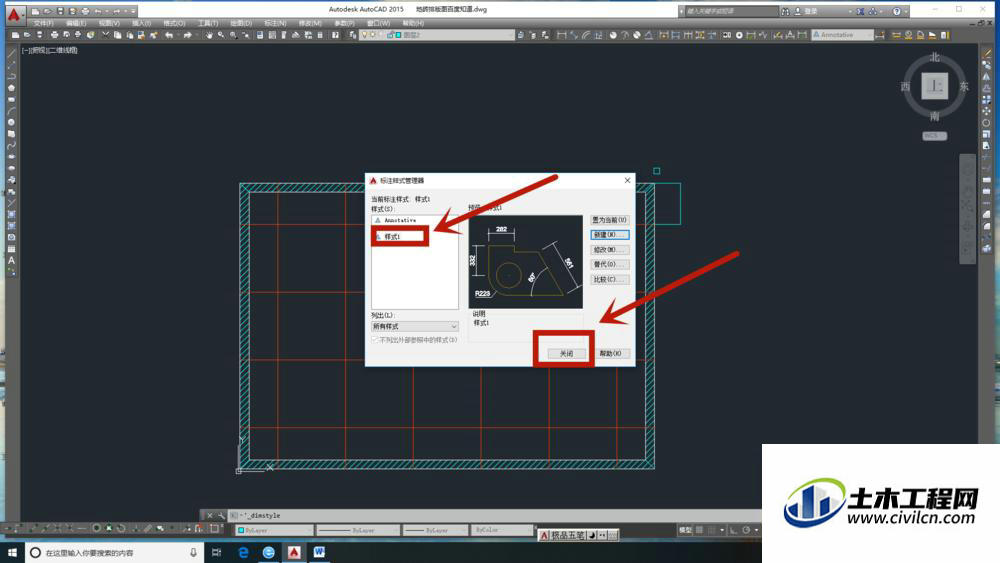This screenshot has height=563, width=1000.
Task: Click the Zoom Window magnifier icon
Action: (x=233, y=35)
